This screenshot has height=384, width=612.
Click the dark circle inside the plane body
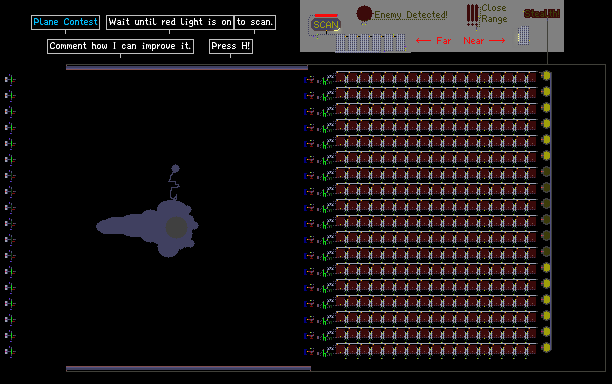pos(176,228)
